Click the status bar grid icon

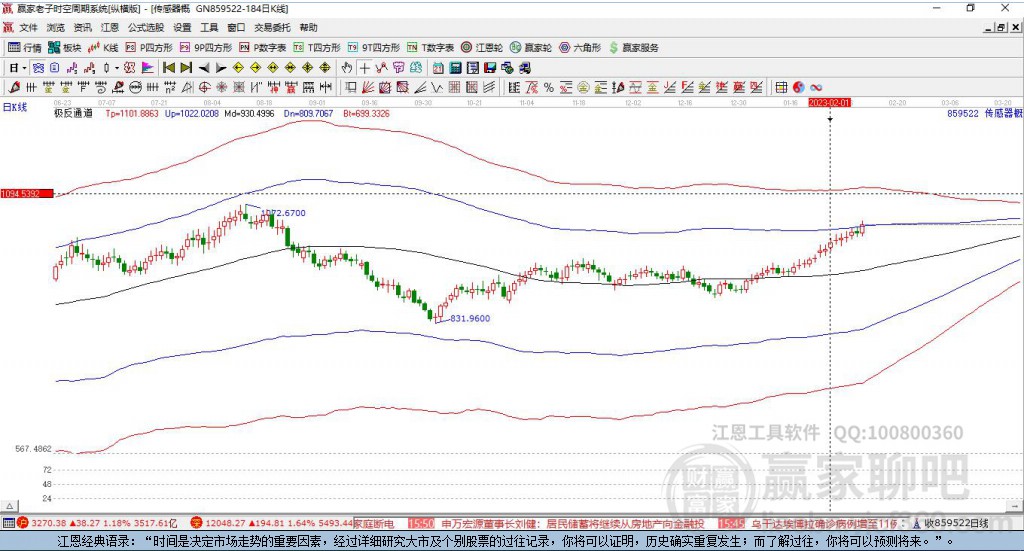tap(8, 523)
